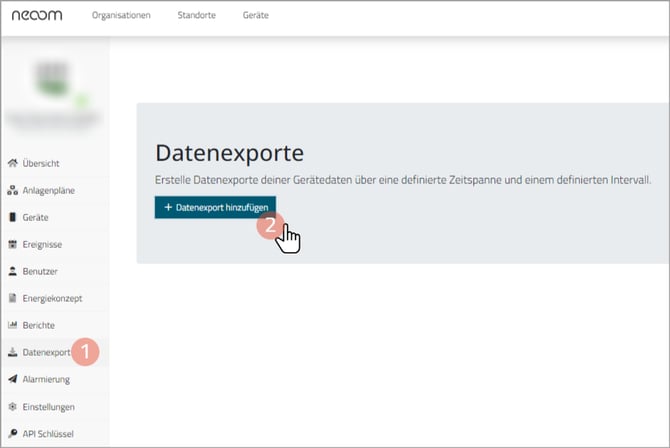Click the gear icon for Einstellungen

12,407
